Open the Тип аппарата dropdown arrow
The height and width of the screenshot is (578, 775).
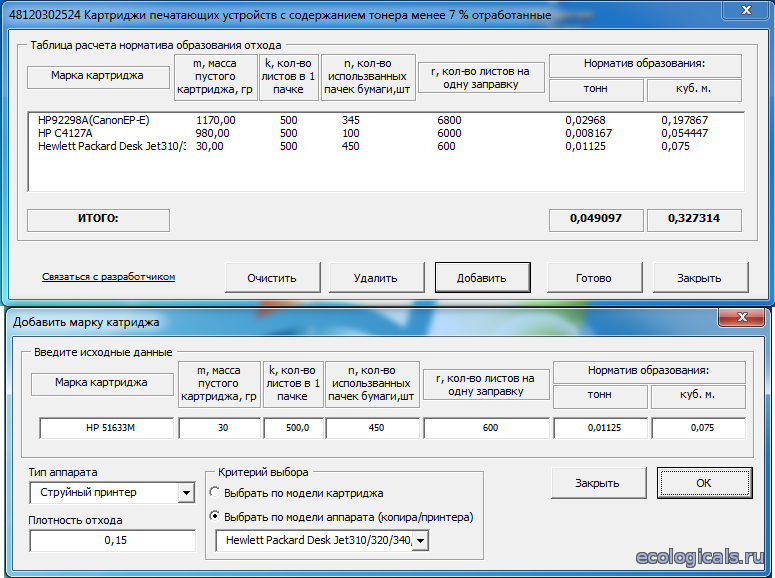186,493
